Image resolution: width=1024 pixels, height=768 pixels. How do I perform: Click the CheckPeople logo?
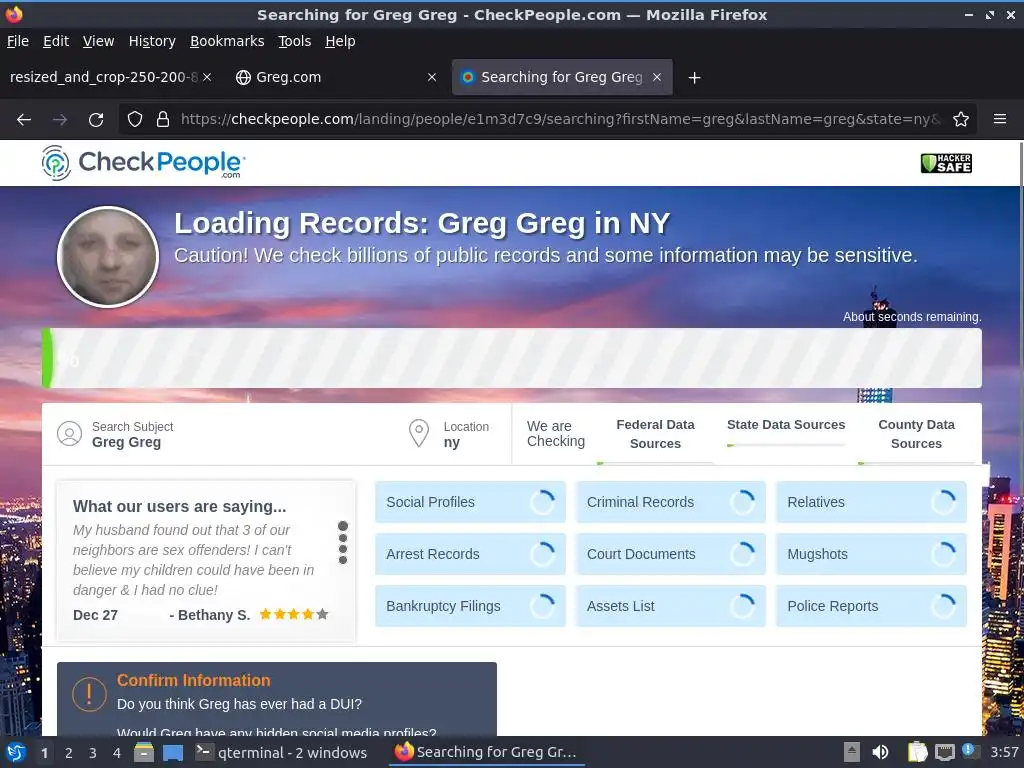[144, 163]
